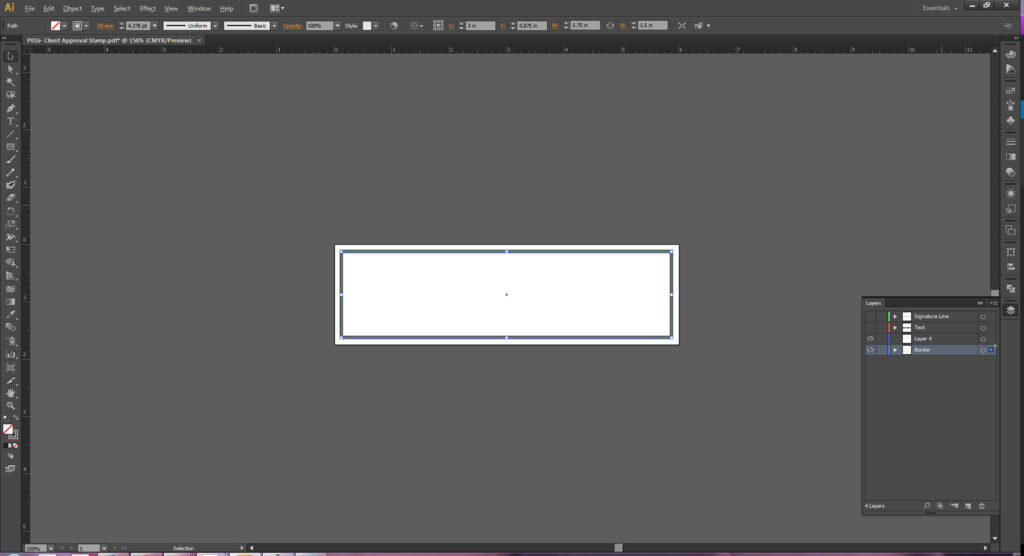Image resolution: width=1024 pixels, height=556 pixels.
Task: Select the Eraser tool
Action: 10,198
